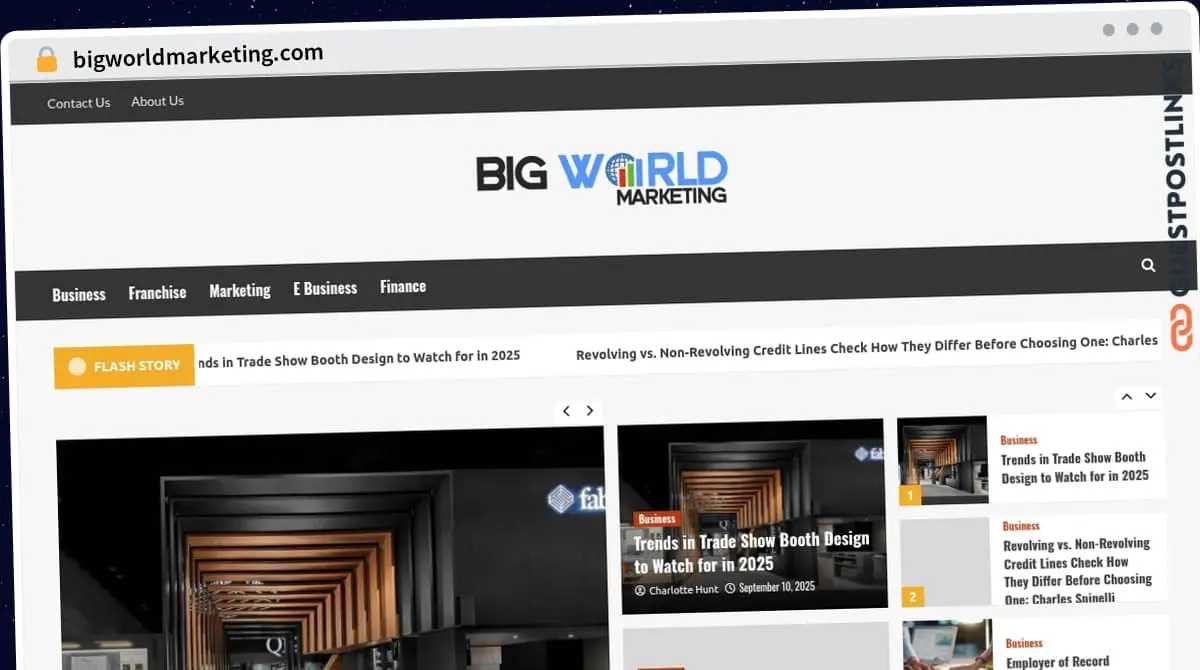Click the bigworldmarketing.com address text
Image resolution: width=1200 pixels, height=670 pixels.
[198, 56]
